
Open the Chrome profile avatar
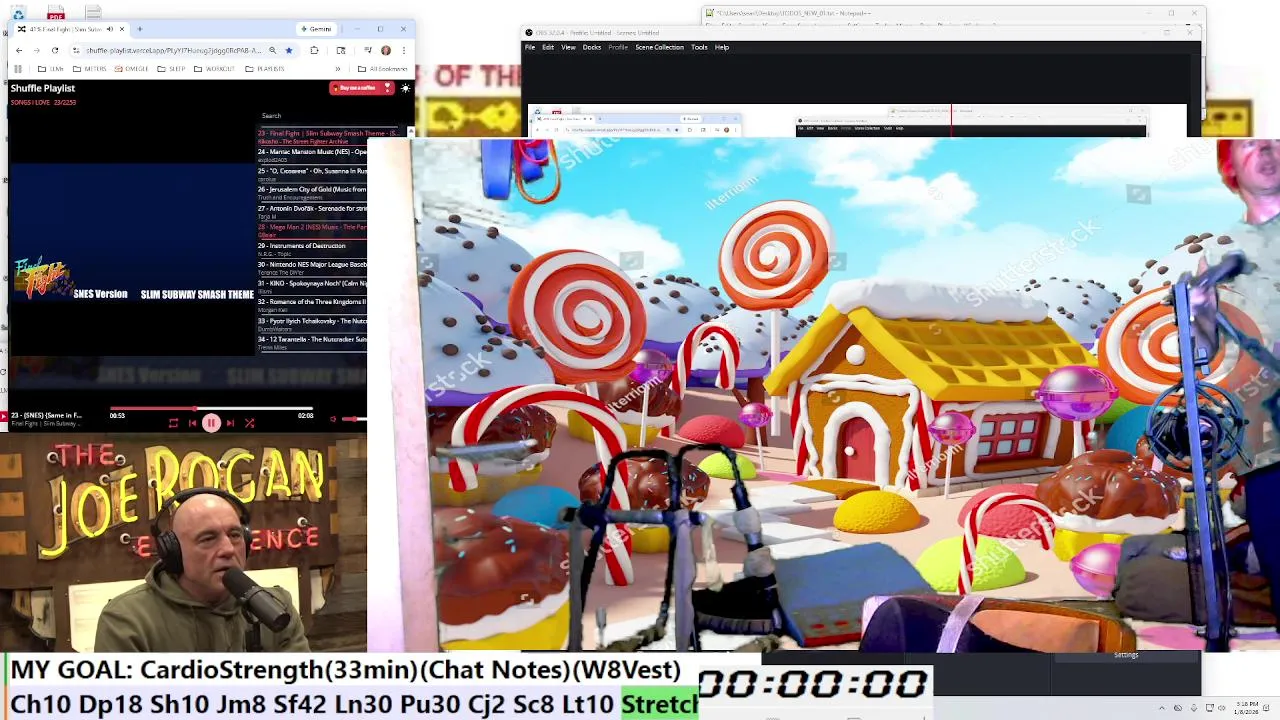tap(386, 50)
